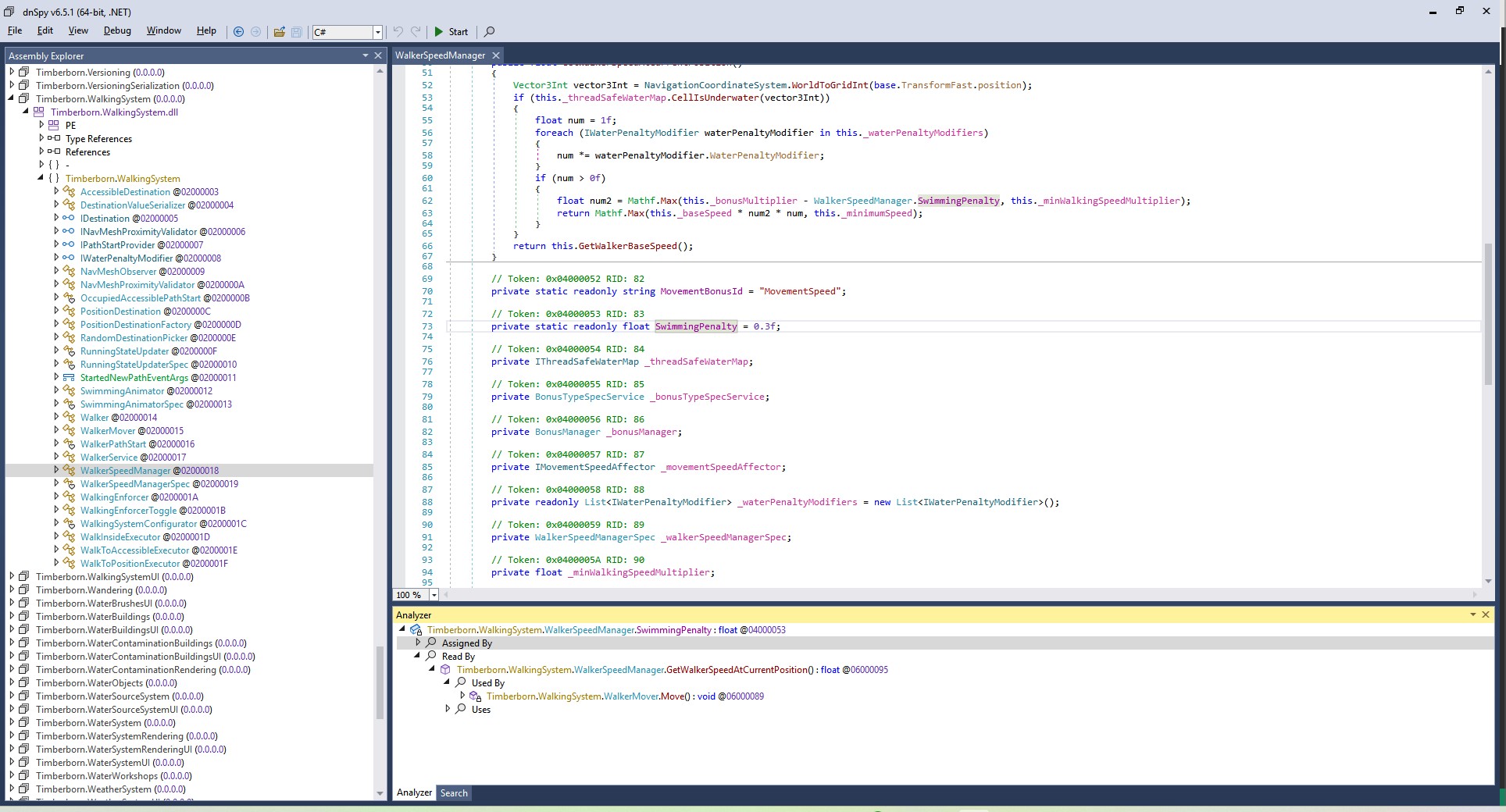Expand the Type References node
This screenshot has width=1506, height=812.
pyautogui.click(x=41, y=138)
